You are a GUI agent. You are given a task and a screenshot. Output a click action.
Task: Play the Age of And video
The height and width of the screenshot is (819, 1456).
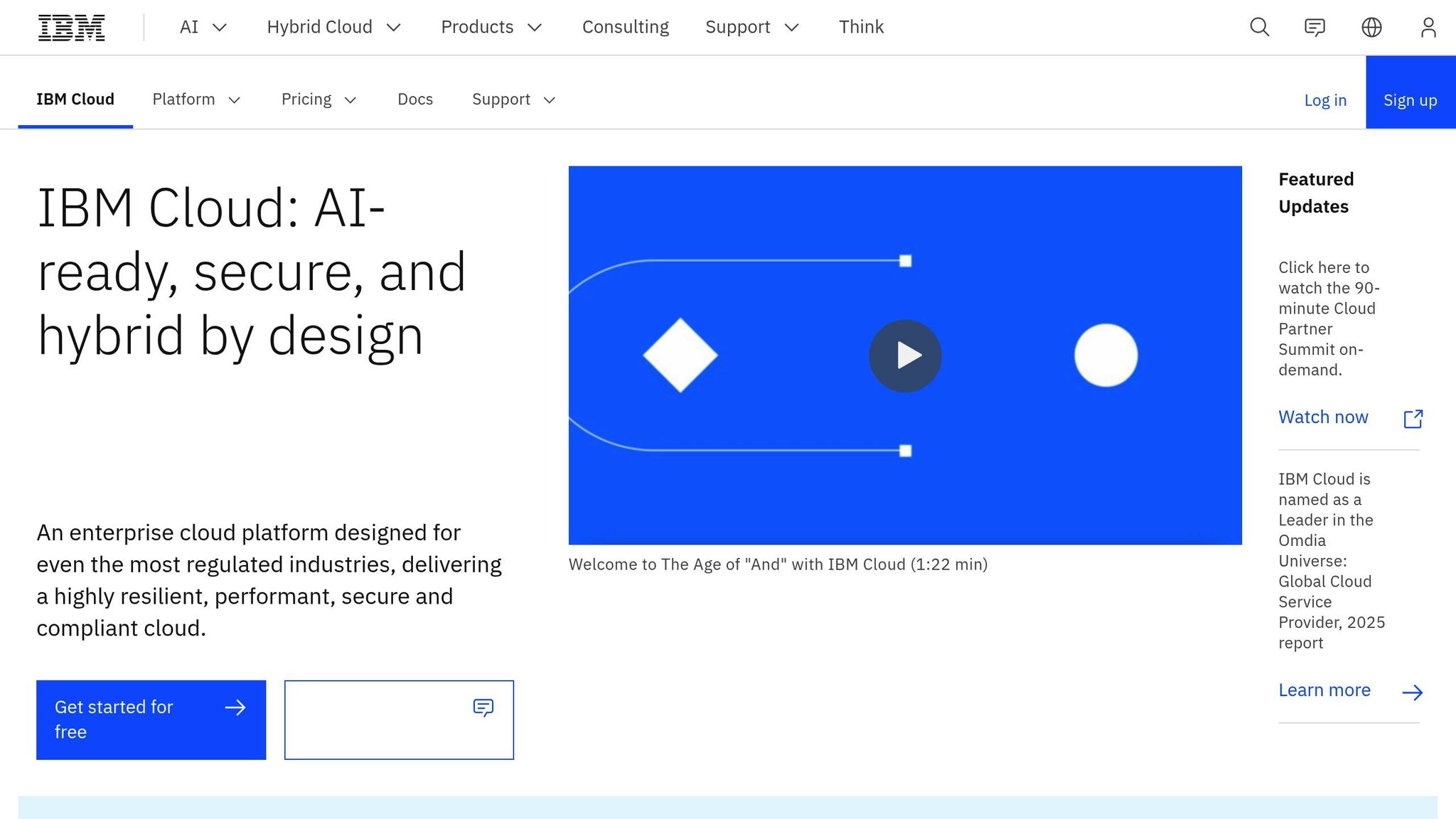pos(904,355)
